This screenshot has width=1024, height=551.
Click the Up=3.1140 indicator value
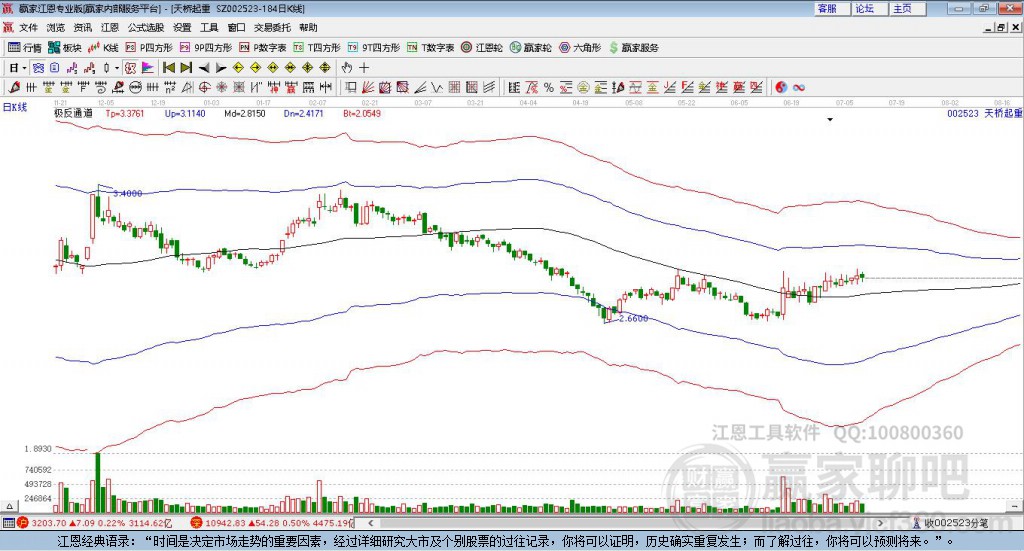pos(185,113)
